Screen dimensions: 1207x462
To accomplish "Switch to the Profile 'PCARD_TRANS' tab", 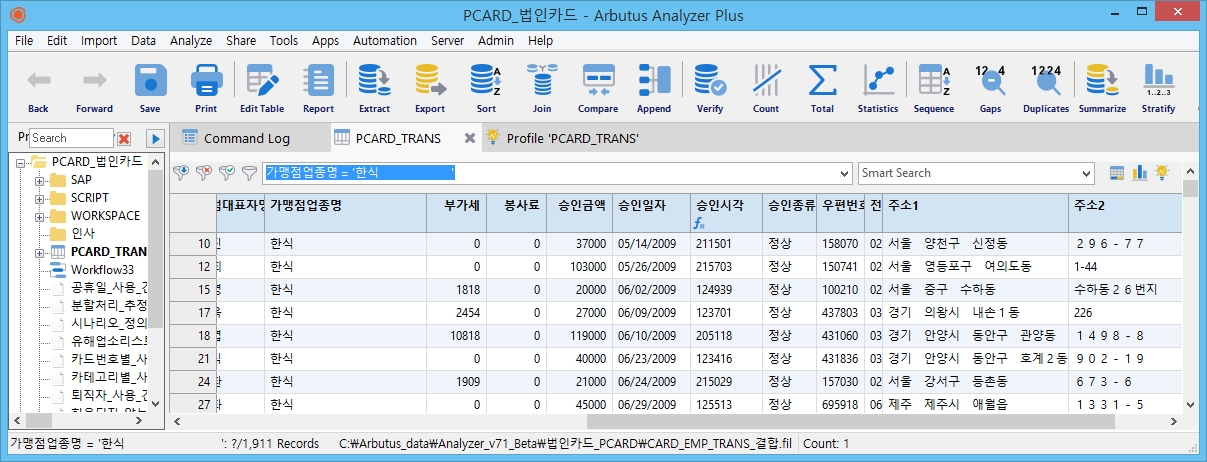I will (571, 138).
